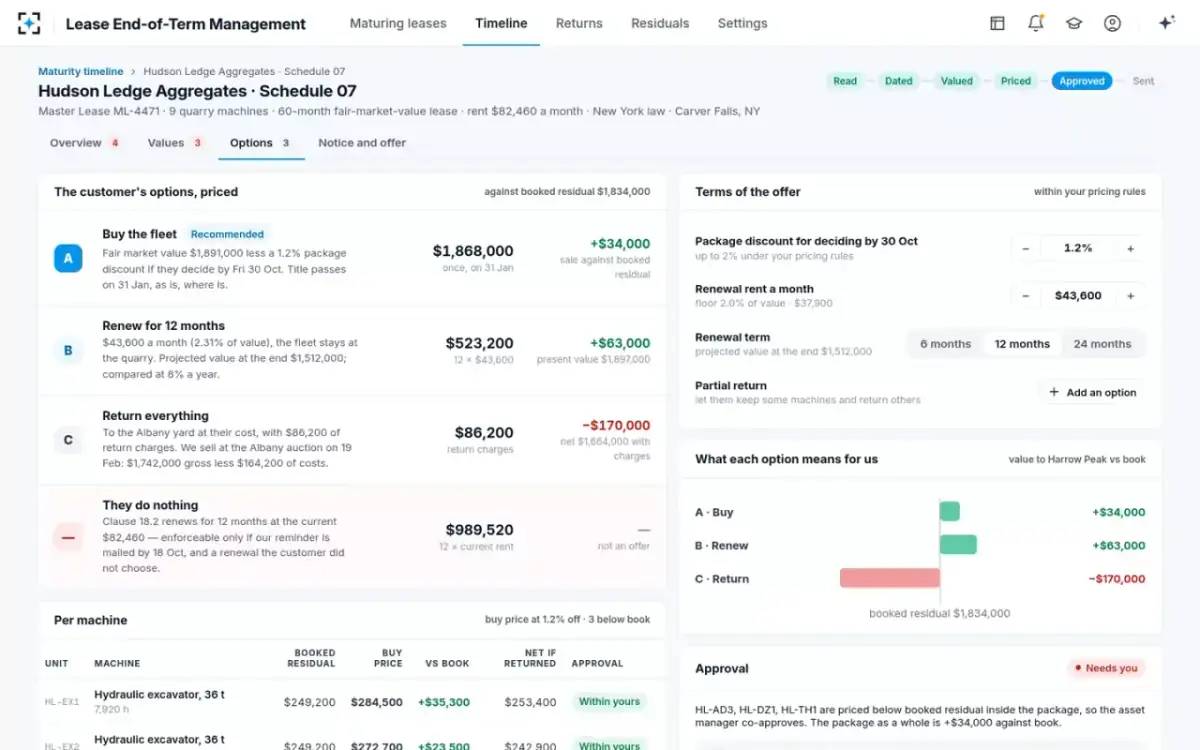The width and height of the screenshot is (1200, 750).
Task: Click the B · Renew green chart bar
Action: [958, 545]
